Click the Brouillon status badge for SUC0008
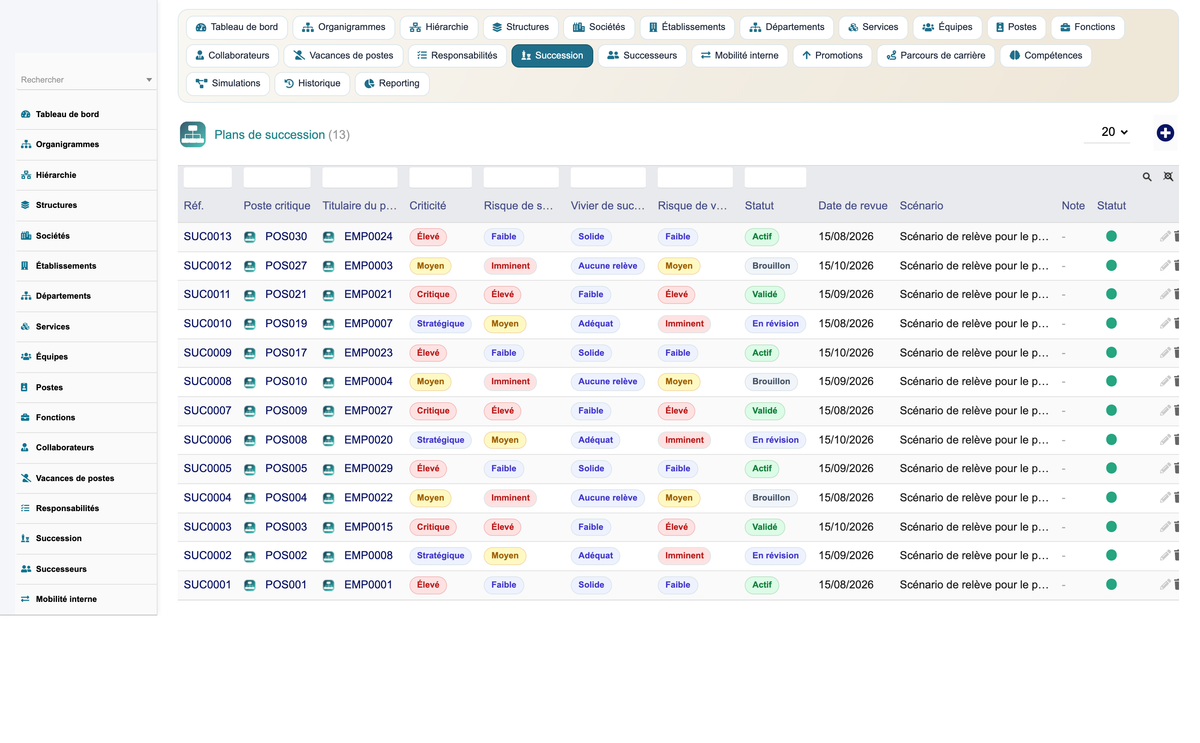 tap(771, 382)
